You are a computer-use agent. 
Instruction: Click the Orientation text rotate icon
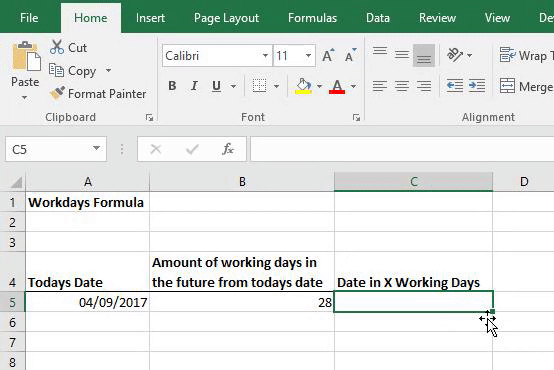(x=455, y=55)
